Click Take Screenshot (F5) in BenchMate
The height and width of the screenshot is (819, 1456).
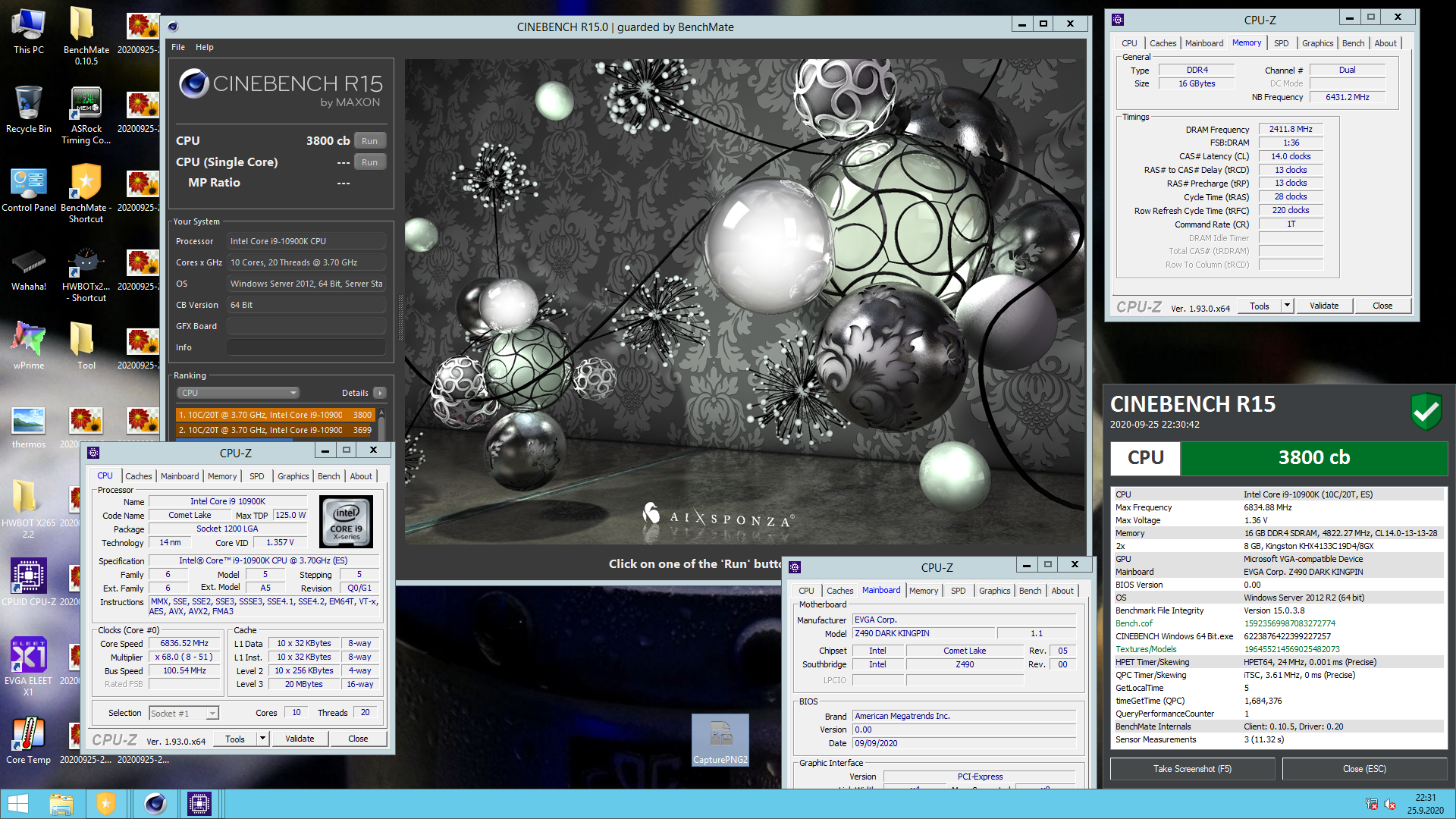coord(1193,769)
